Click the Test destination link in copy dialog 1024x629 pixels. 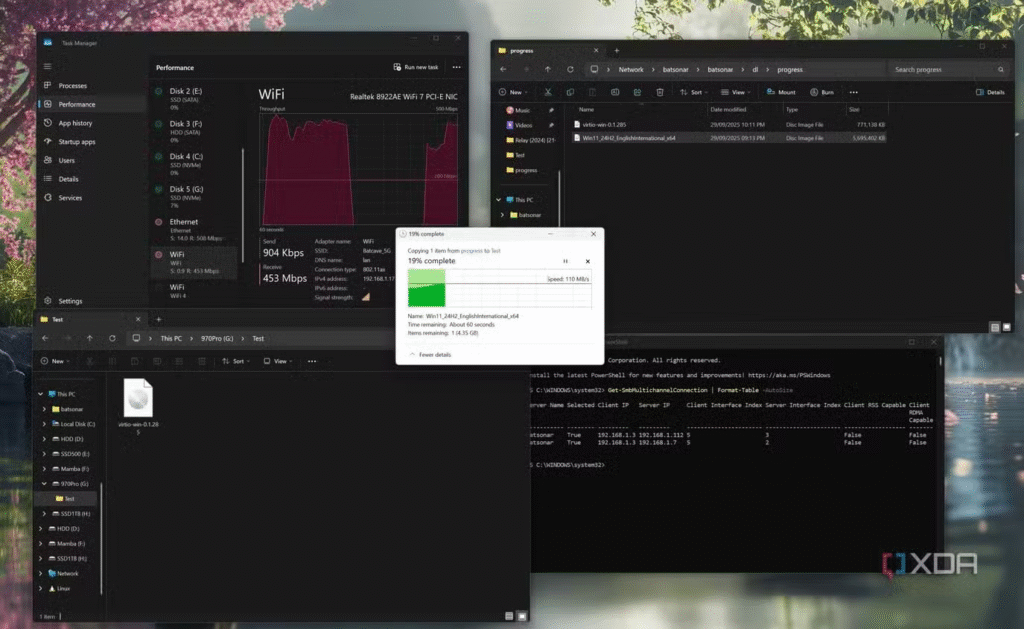tap(495, 251)
